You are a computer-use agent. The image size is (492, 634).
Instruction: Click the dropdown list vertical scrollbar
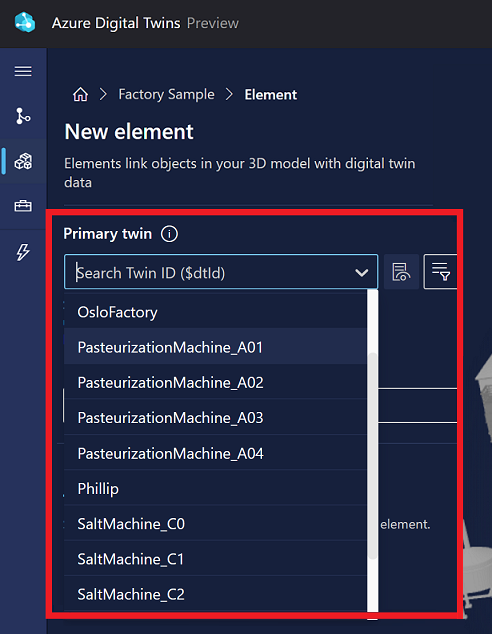click(x=372, y=455)
